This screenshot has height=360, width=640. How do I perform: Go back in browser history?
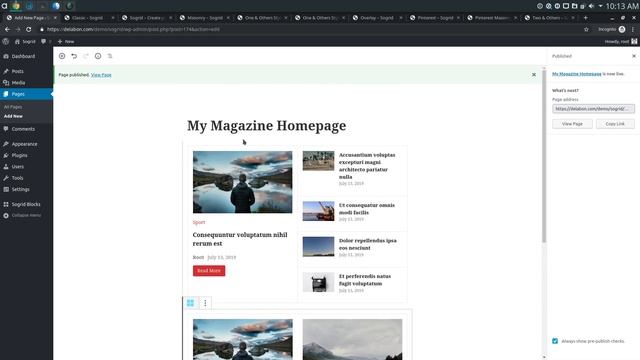click(x=7, y=29)
